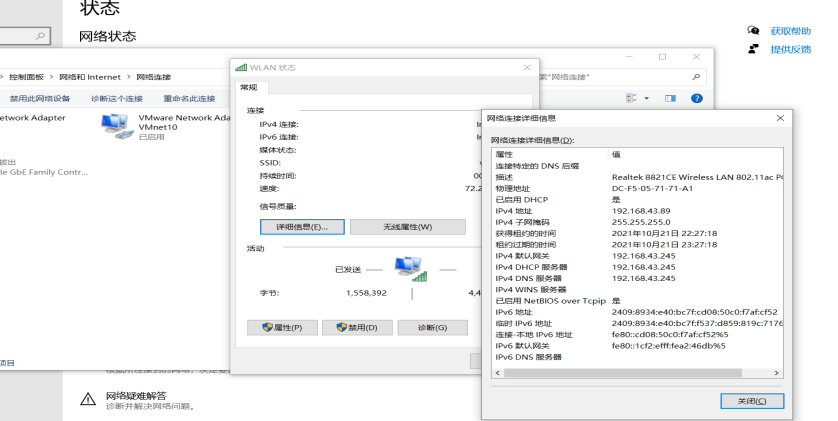This screenshot has width=838, height=421.
Task: Select the 临时 IPv6 地址 row
Action: click(638, 323)
